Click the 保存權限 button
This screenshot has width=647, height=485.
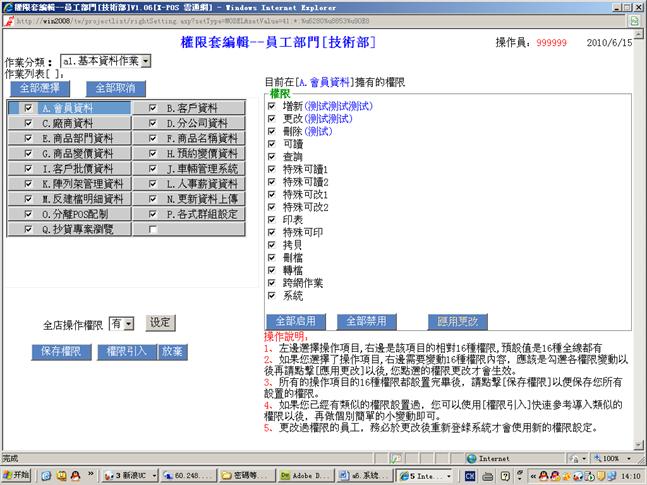pyautogui.click(x=61, y=352)
